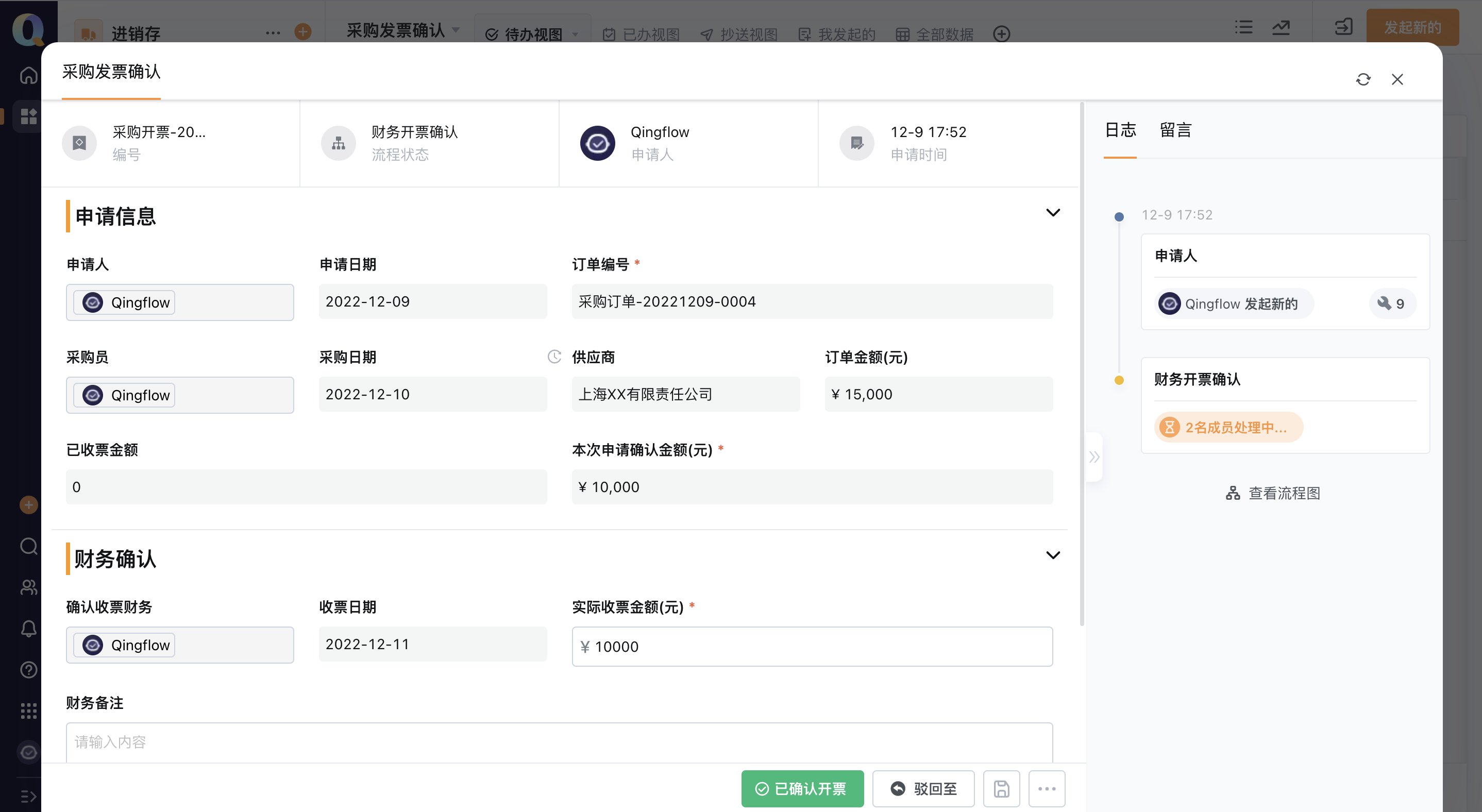Open search icon in left sidebar

click(x=29, y=546)
